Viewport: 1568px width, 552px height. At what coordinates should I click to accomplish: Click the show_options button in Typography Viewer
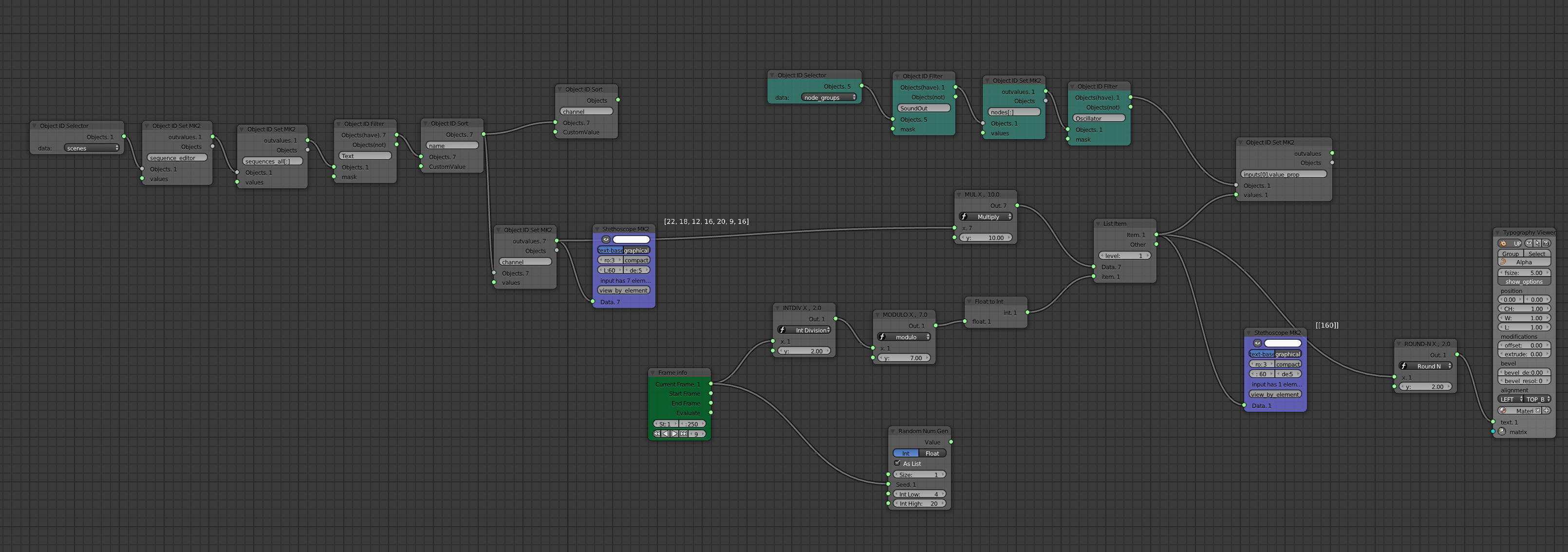pyautogui.click(x=1524, y=282)
